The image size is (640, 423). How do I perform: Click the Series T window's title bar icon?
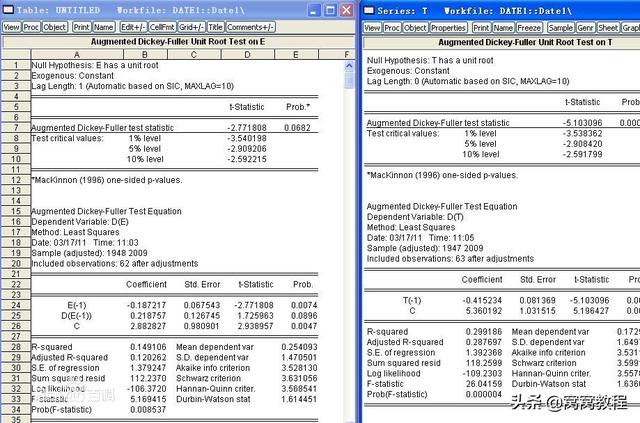370,9
